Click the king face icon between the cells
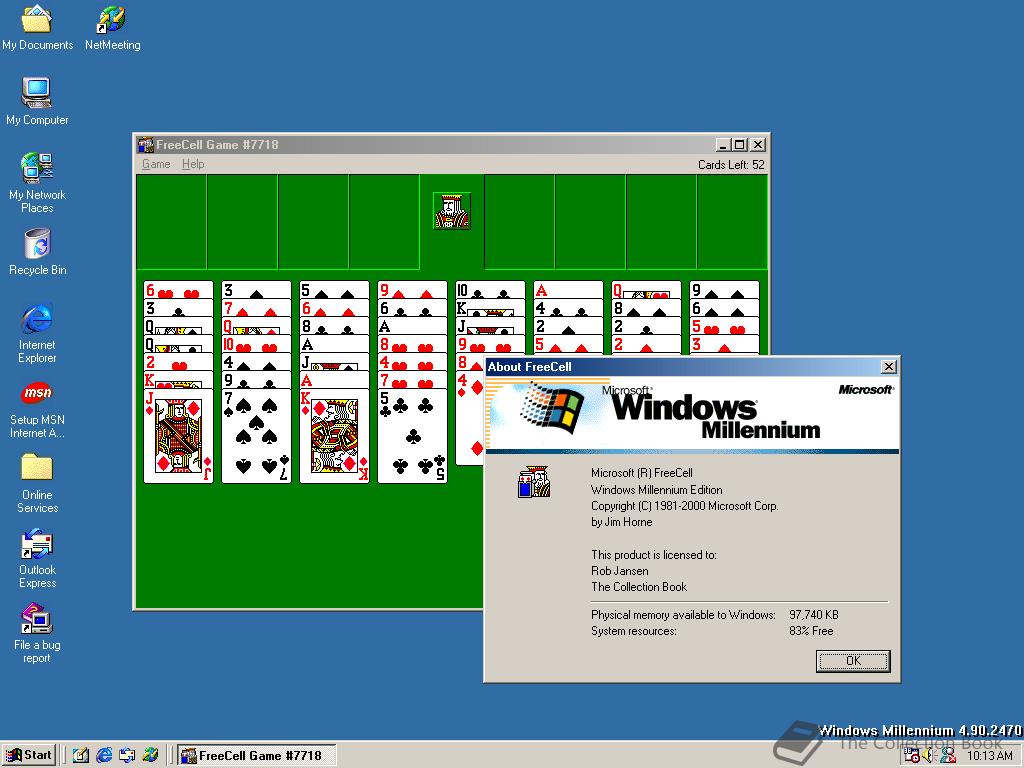Viewport: 1024px width, 768px height. click(452, 211)
